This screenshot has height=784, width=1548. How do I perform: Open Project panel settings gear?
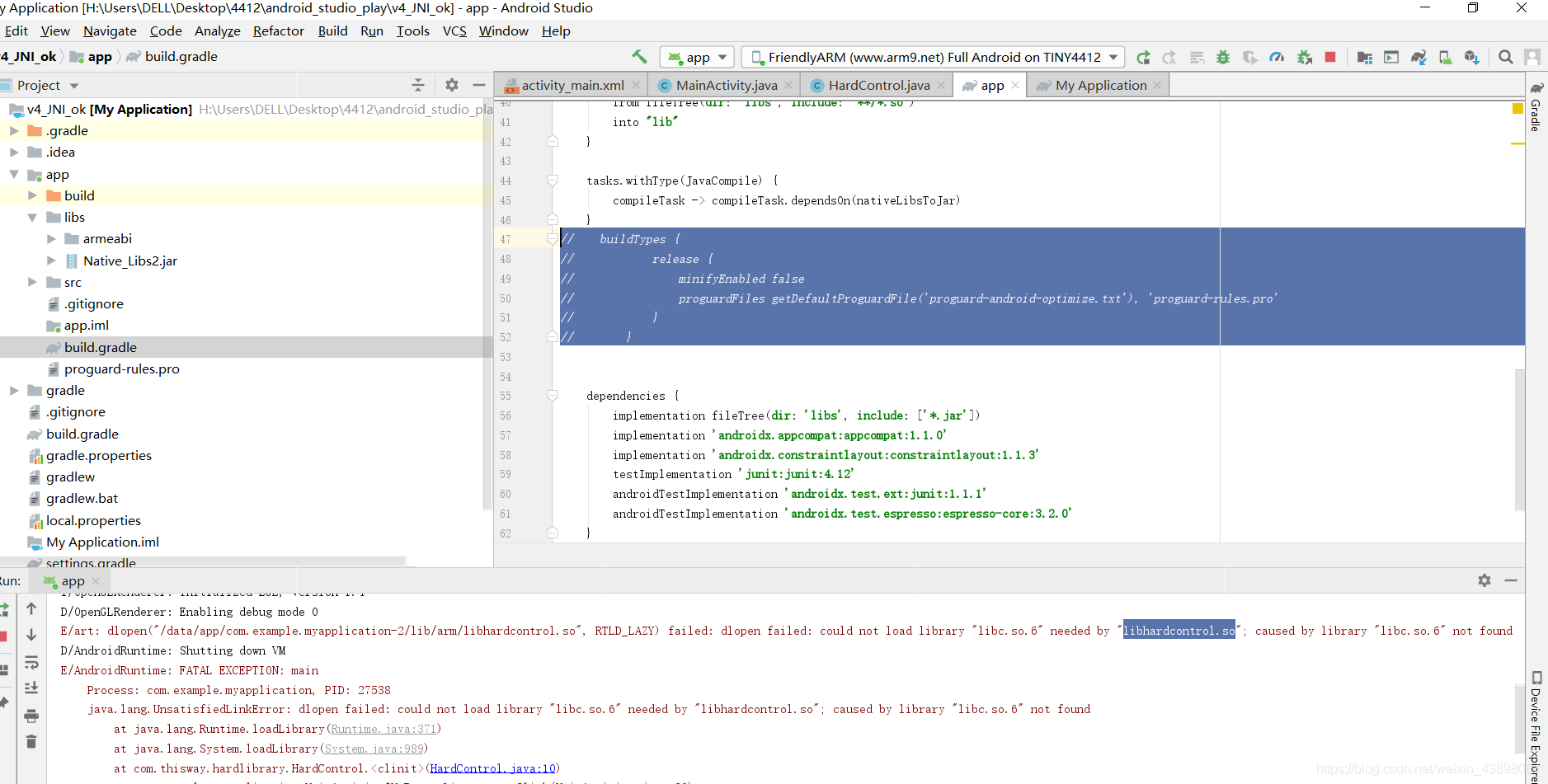coord(452,85)
